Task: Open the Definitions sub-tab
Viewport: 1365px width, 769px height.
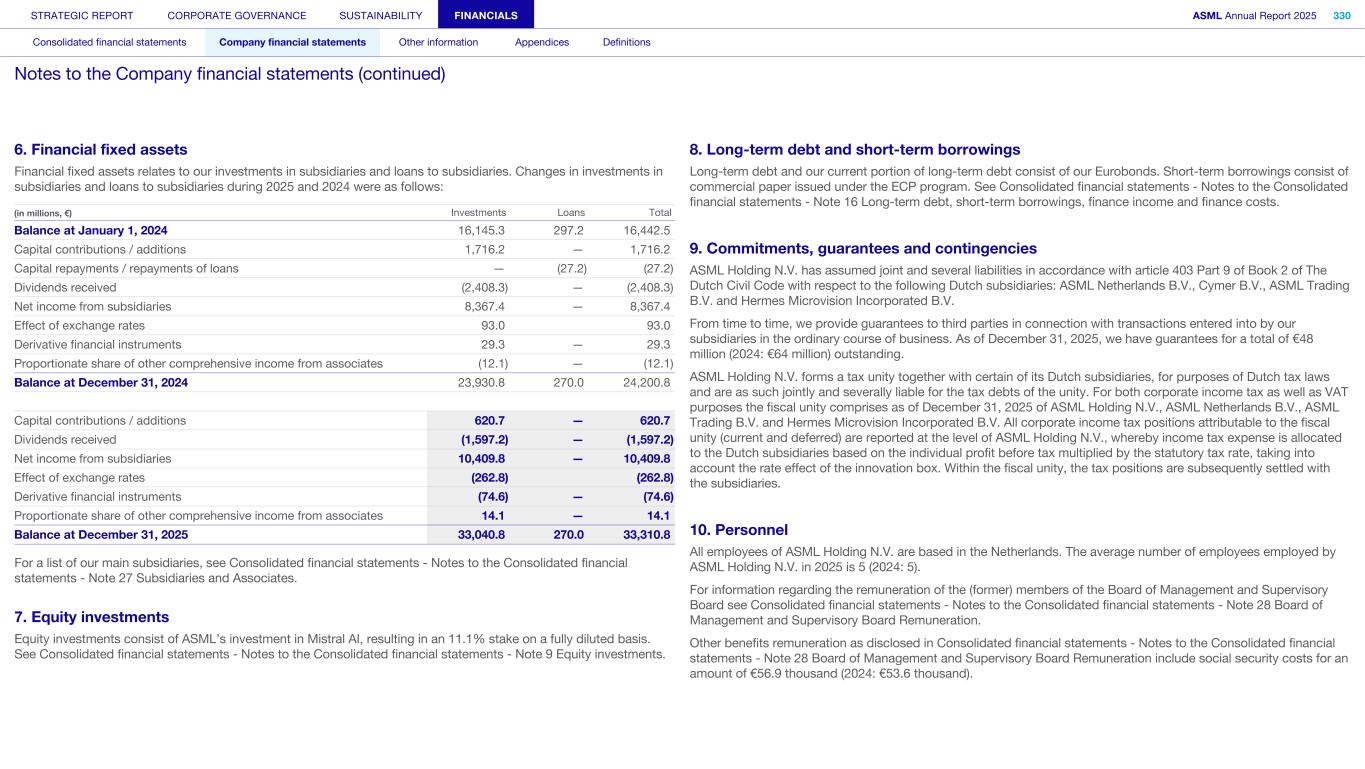Action: pyautogui.click(x=626, y=42)
